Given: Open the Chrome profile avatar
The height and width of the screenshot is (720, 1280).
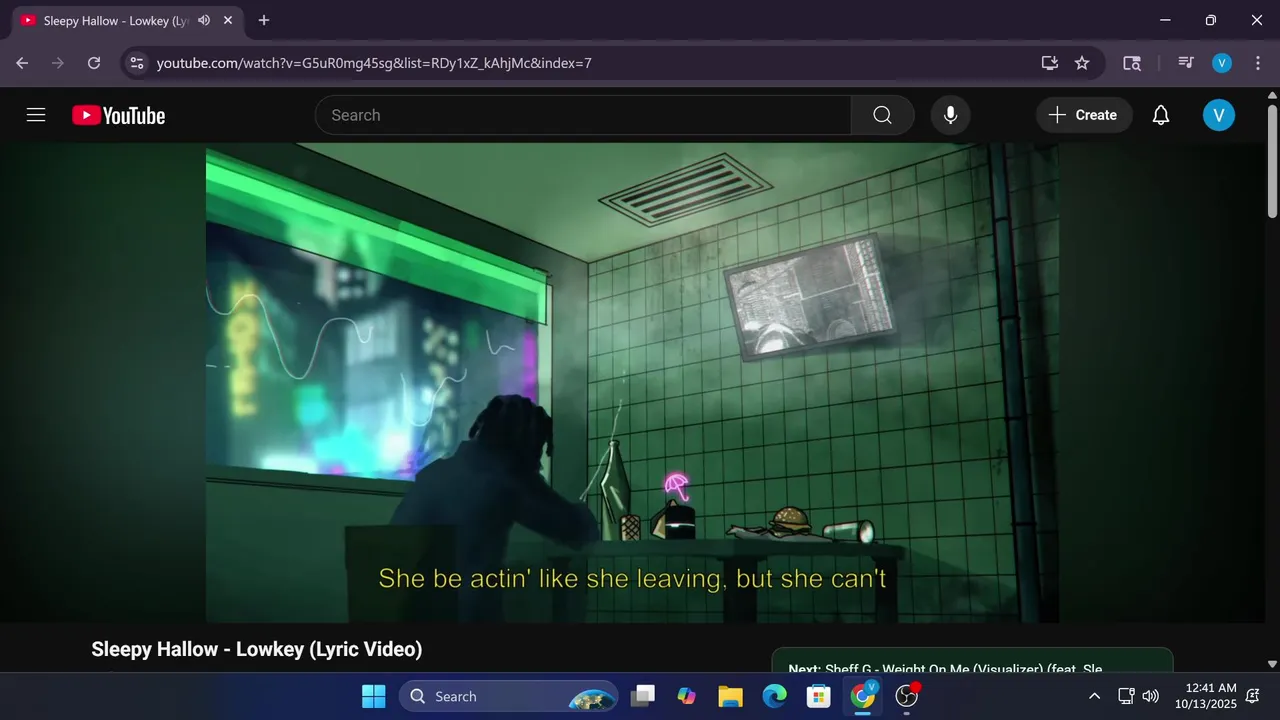Looking at the screenshot, I should [x=1222, y=63].
